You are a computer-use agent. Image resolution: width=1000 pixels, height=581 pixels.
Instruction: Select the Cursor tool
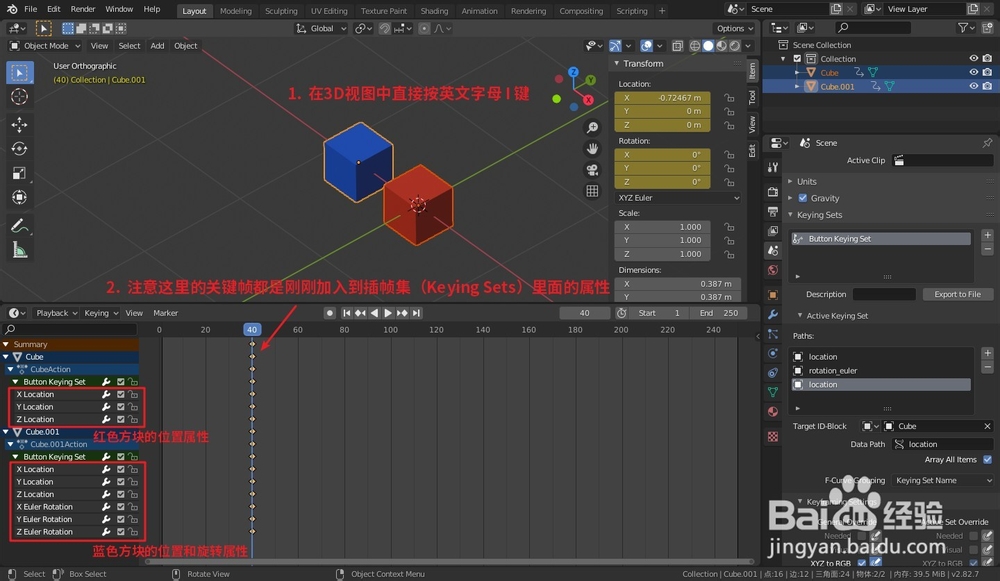19,97
